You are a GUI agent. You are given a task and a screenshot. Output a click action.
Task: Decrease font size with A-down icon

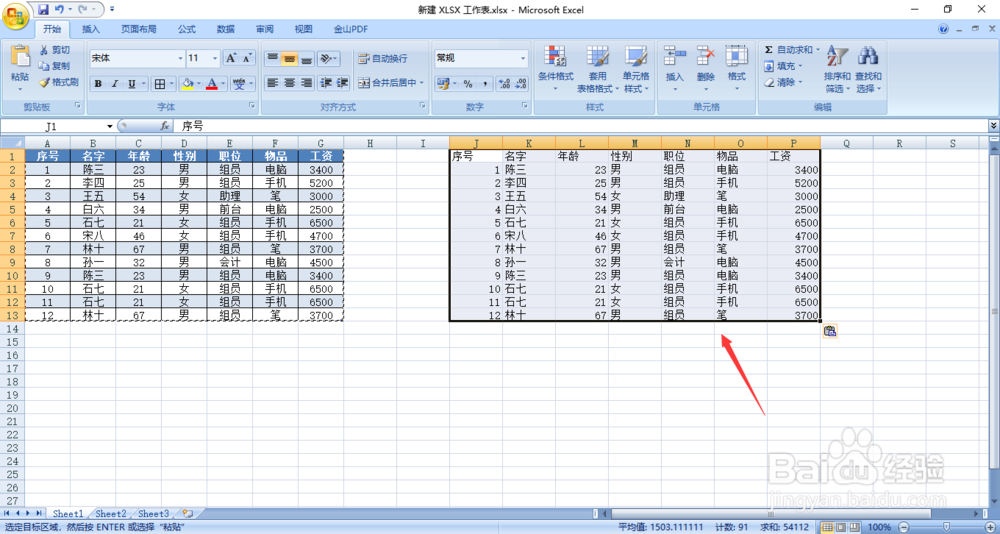click(247, 58)
